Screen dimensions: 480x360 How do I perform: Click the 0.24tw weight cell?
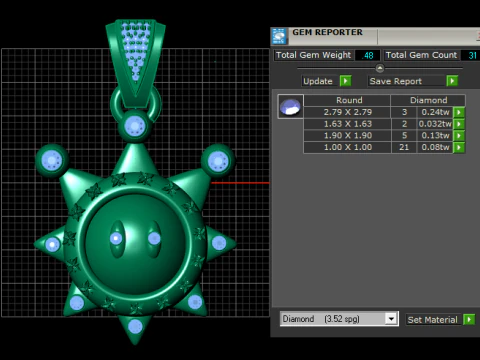(x=435, y=112)
